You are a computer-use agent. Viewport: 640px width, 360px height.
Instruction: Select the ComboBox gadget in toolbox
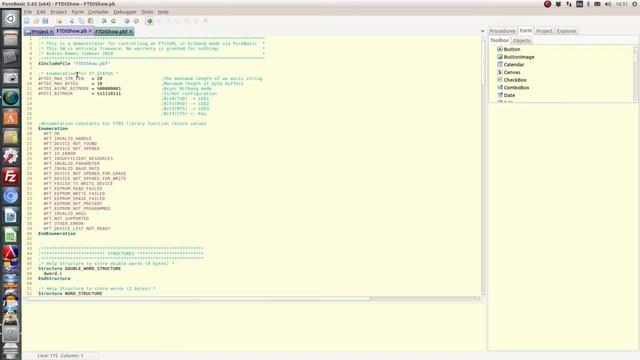point(516,87)
